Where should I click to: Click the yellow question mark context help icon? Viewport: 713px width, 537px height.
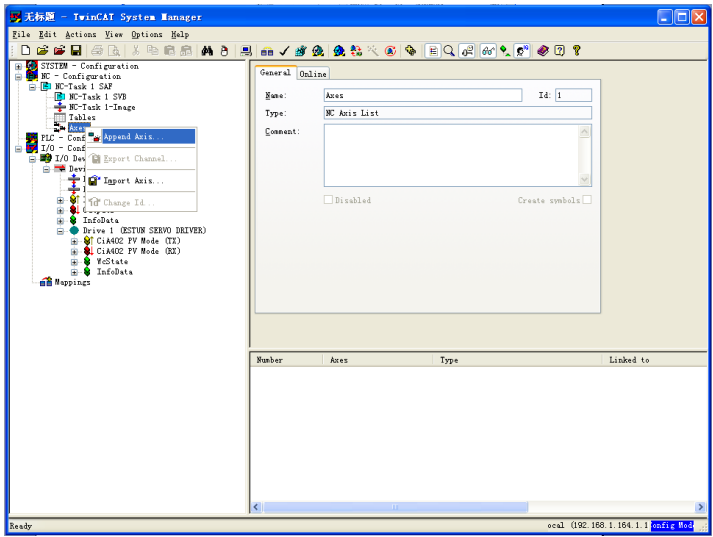pos(577,51)
